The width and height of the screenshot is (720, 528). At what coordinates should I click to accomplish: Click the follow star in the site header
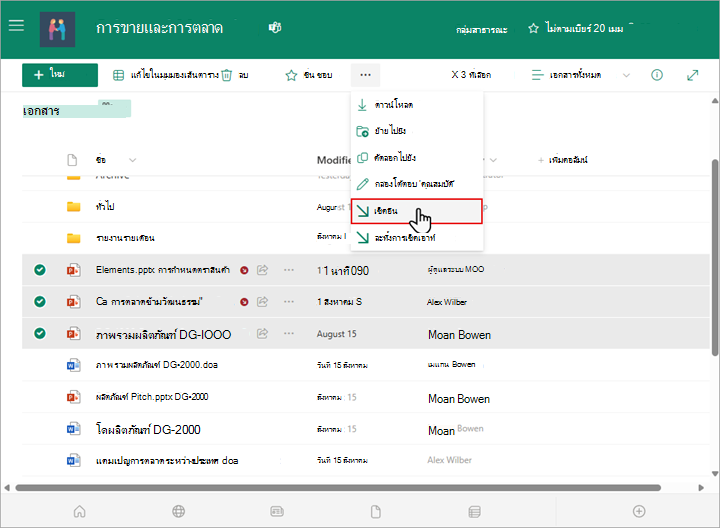[533, 28]
